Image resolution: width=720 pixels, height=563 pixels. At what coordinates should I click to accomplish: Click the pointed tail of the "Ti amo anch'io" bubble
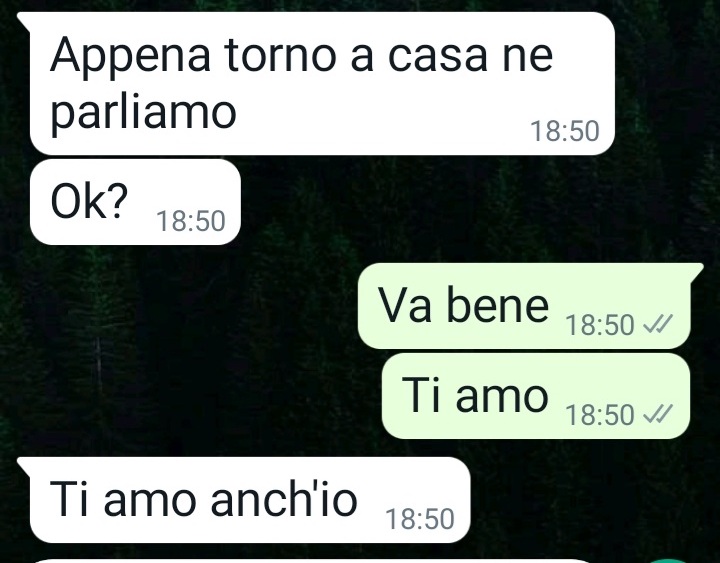pos(23,467)
